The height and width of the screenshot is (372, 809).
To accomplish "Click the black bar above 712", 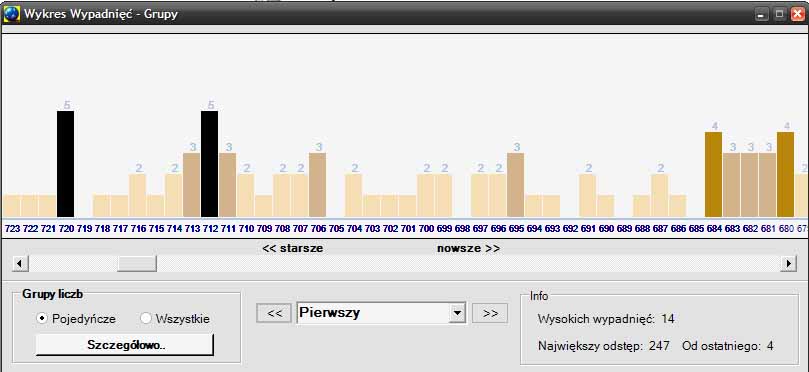I will coord(209,164).
